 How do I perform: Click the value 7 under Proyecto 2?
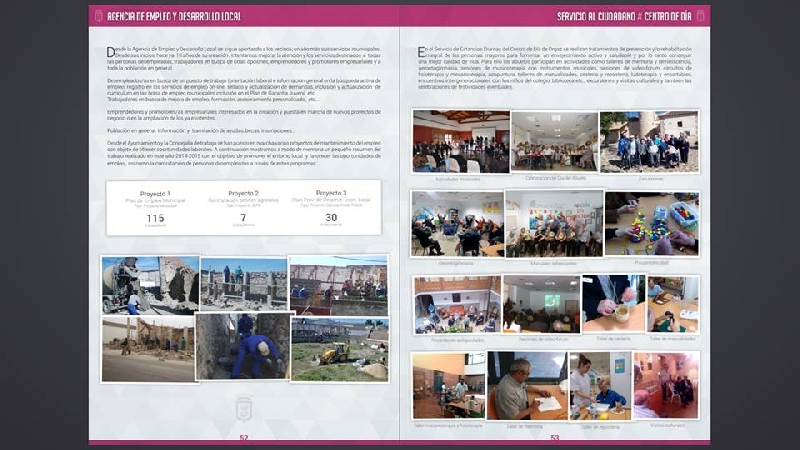pyautogui.click(x=243, y=218)
